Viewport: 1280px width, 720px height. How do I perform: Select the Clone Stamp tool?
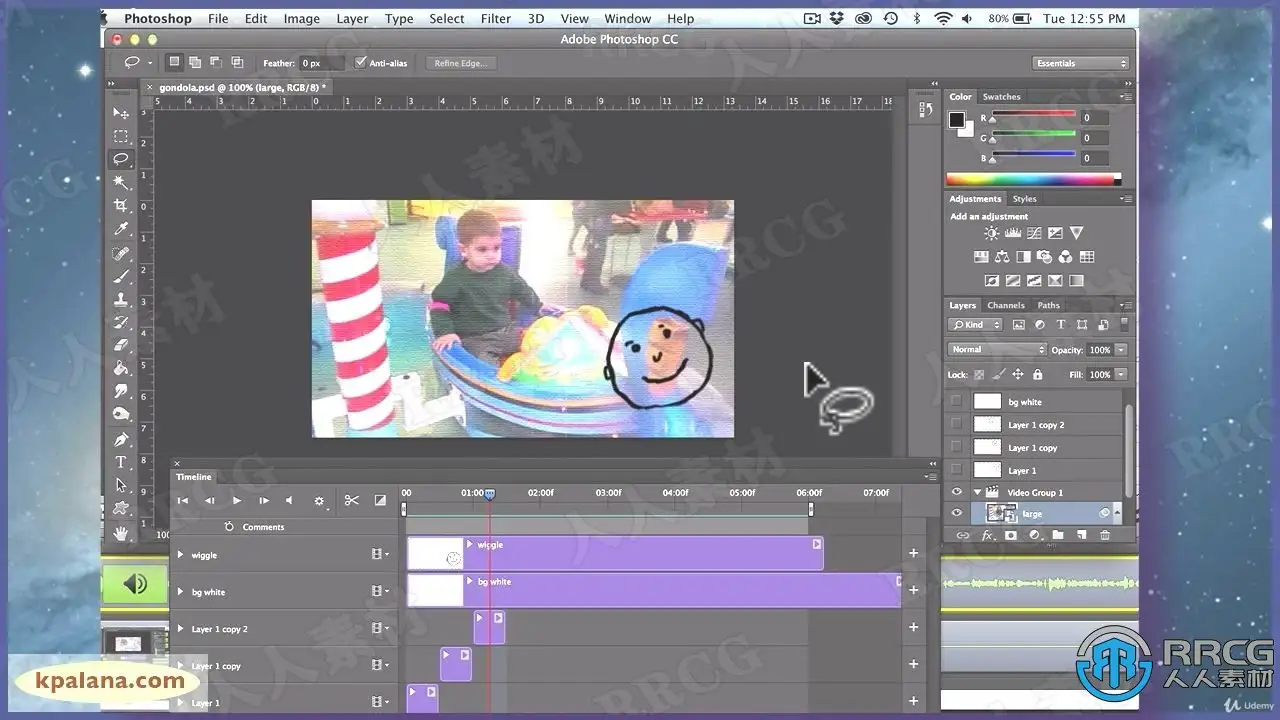(121, 299)
